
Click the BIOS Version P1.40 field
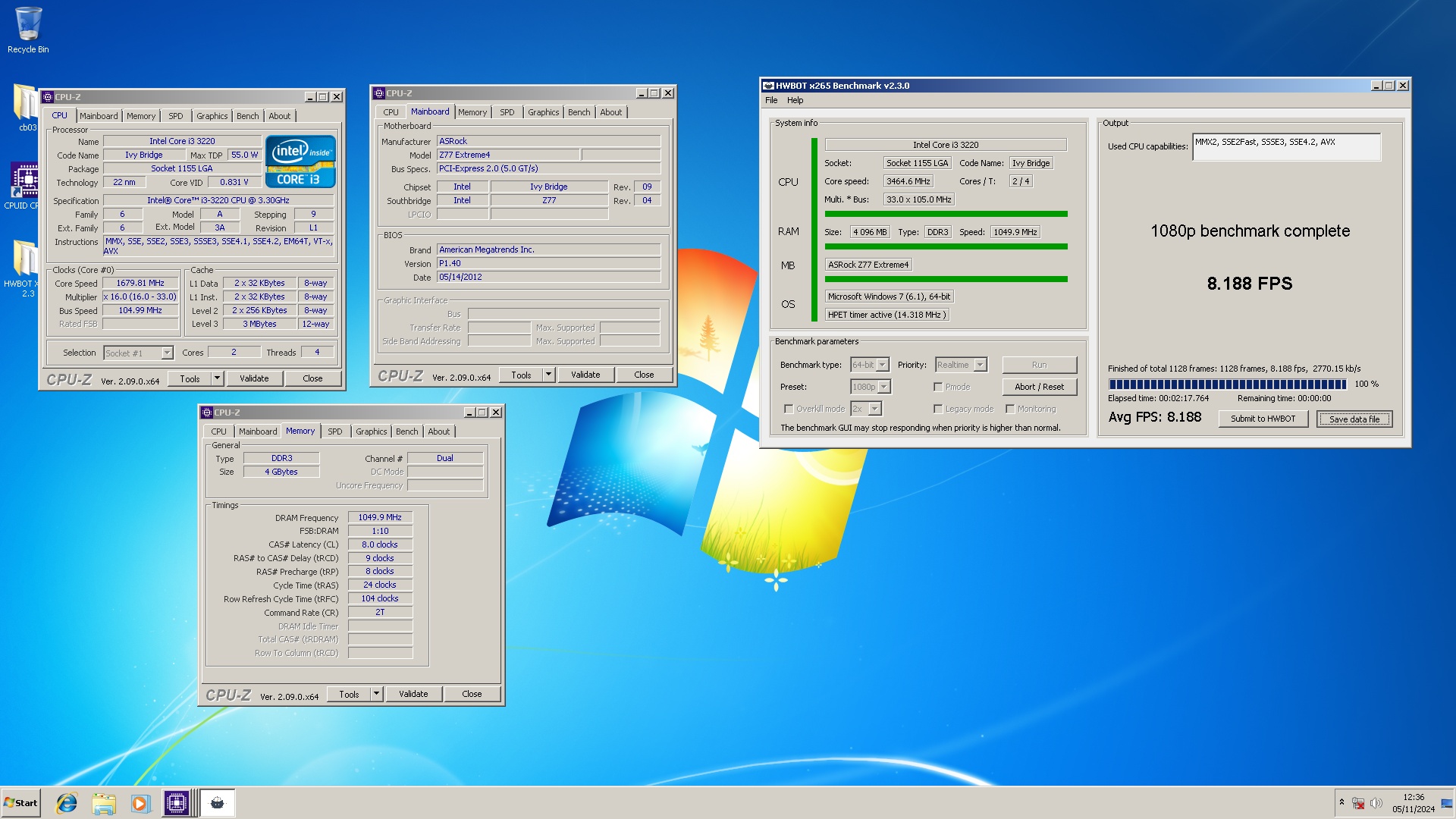(x=548, y=263)
